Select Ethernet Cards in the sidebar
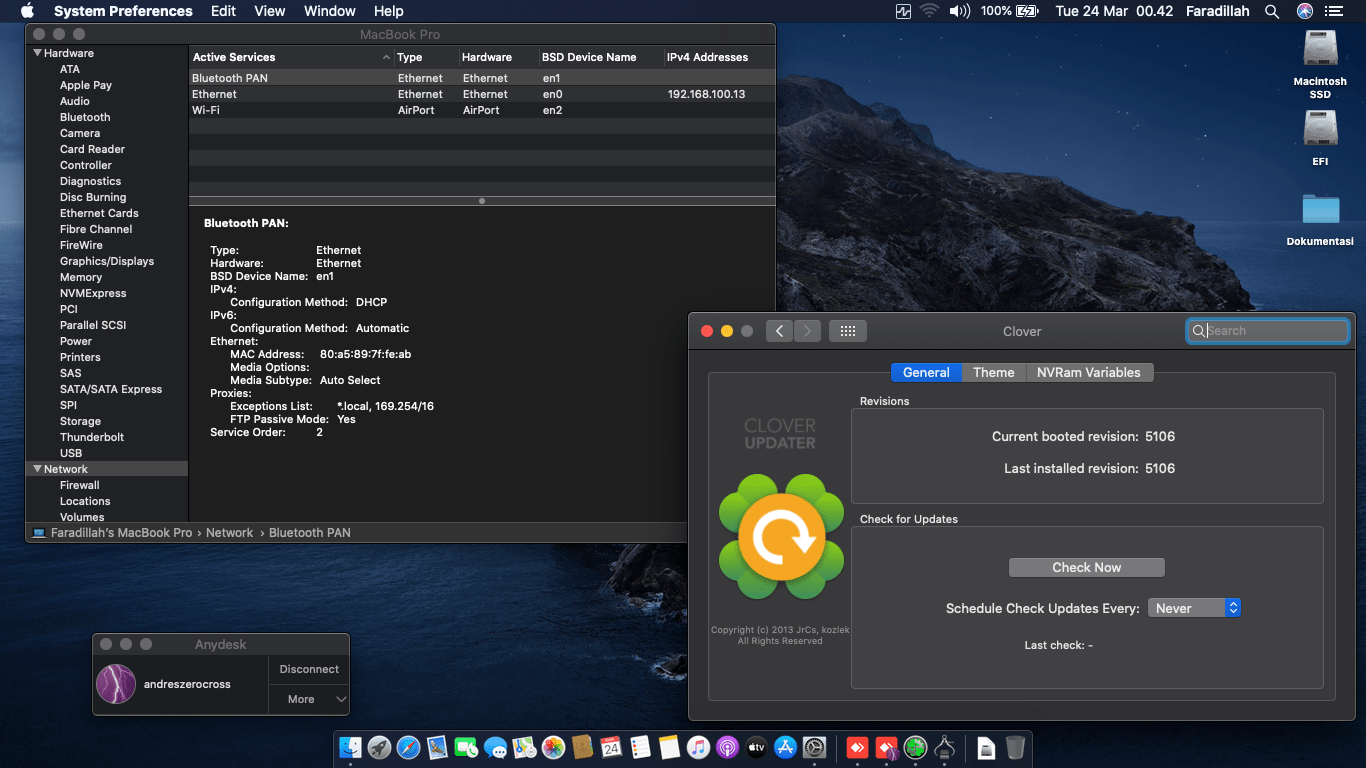This screenshot has width=1366, height=768. coord(99,213)
